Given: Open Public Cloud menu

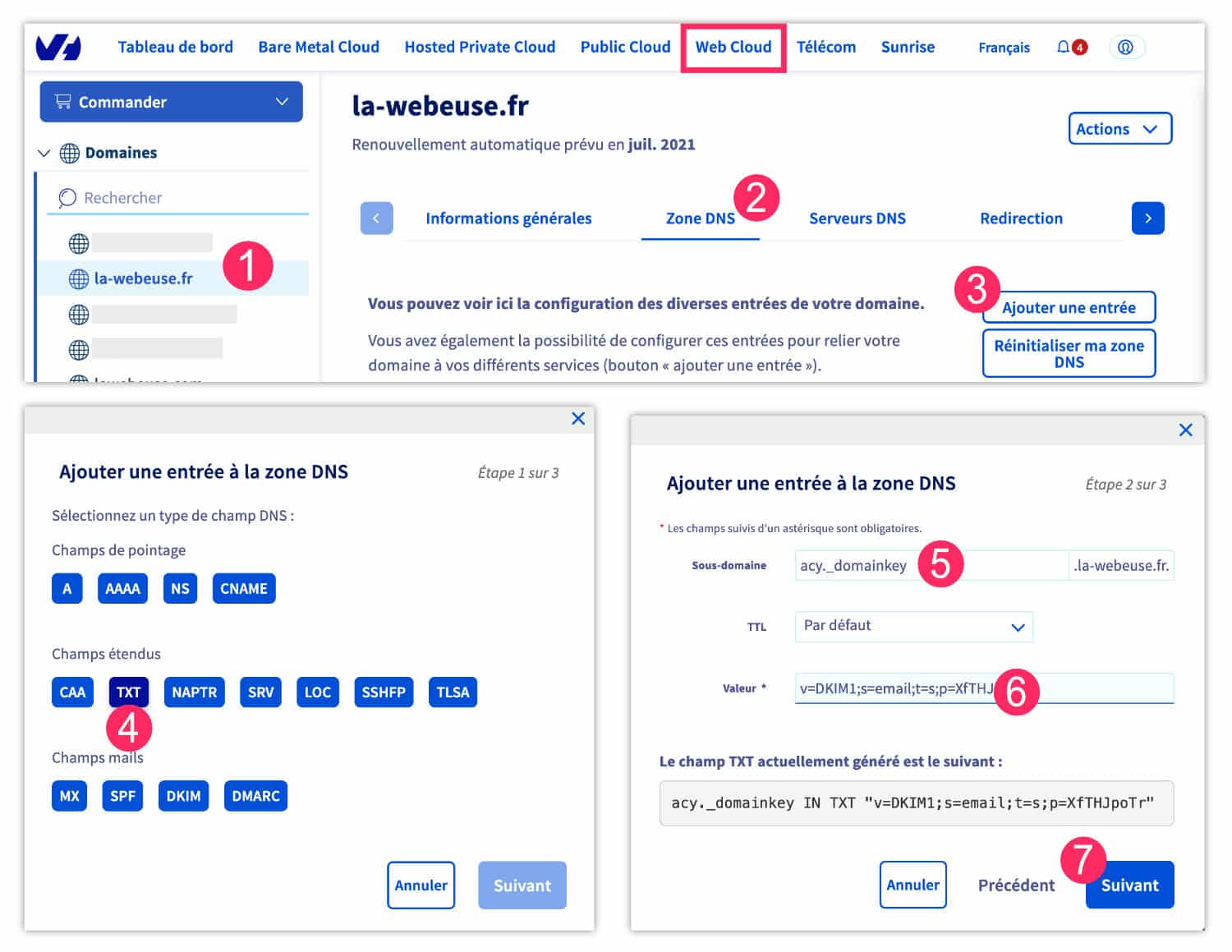Looking at the screenshot, I should pyautogui.click(x=625, y=47).
